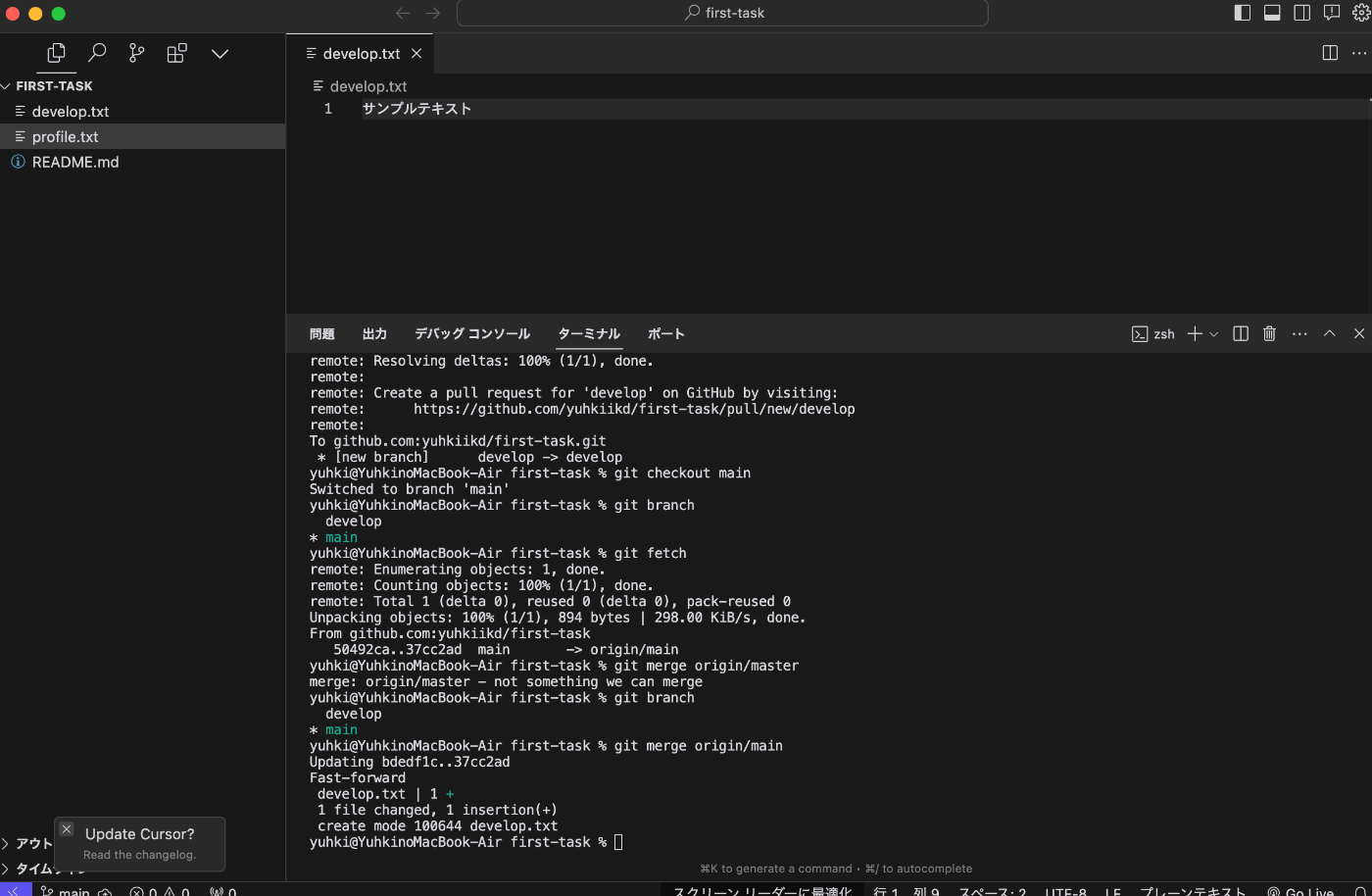
Task: Open the Source Control view icon
Action: pyautogui.click(x=137, y=53)
